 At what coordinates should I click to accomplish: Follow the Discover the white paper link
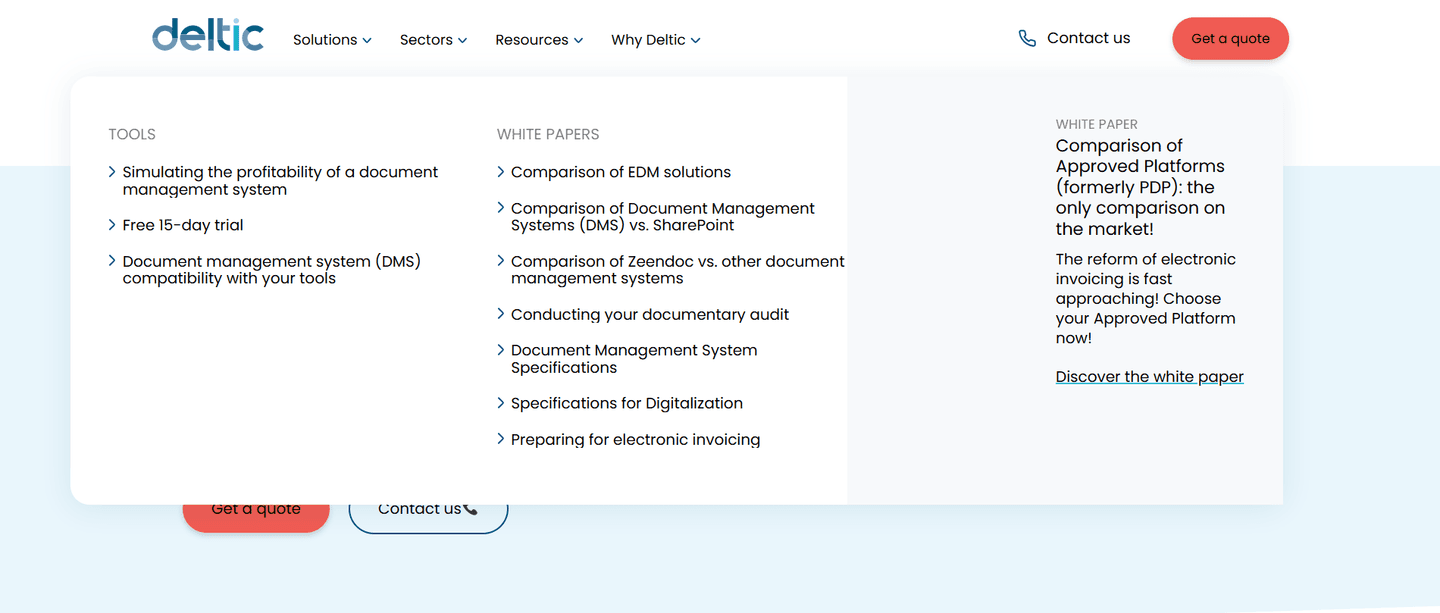pyautogui.click(x=1150, y=377)
